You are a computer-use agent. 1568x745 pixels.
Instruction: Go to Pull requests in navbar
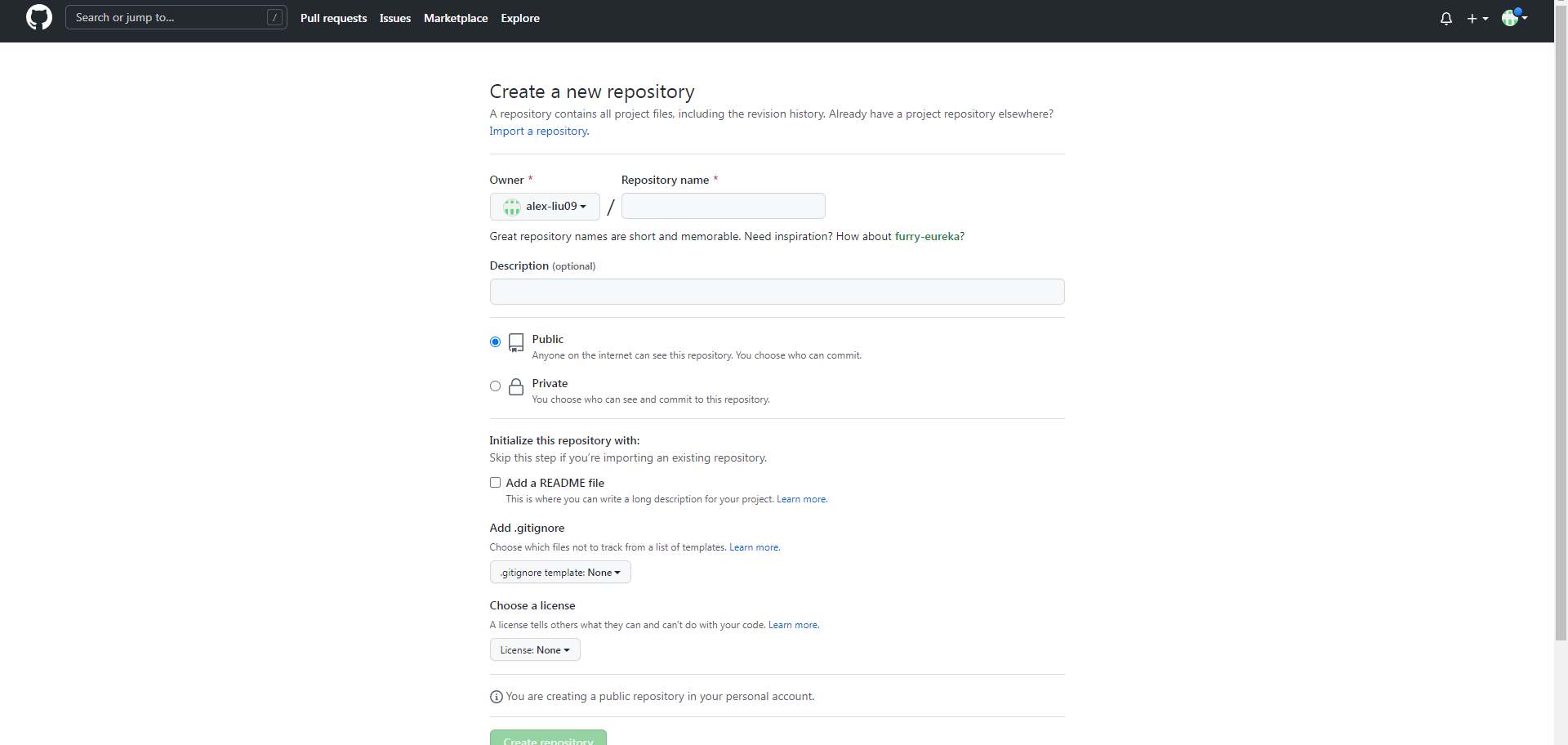point(333,18)
